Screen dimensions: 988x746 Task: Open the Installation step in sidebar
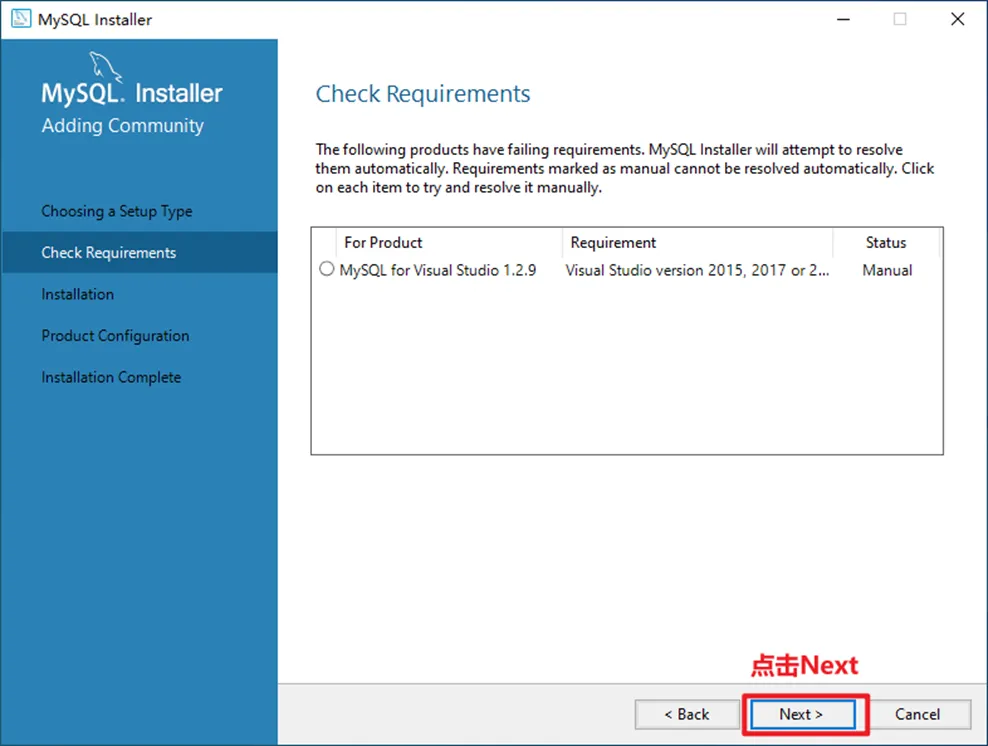coord(77,294)
